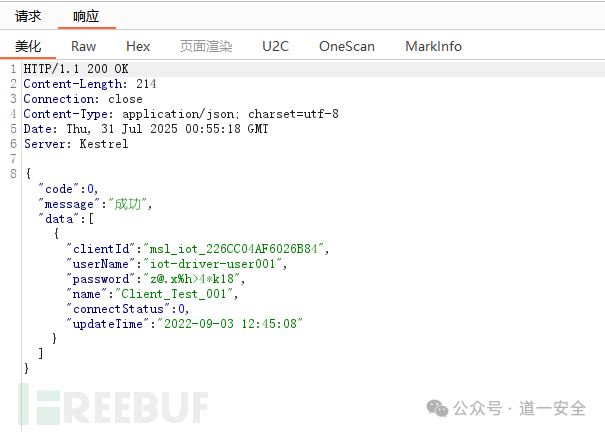Viewport: 605px width, 432px height.
Task: Click the FREEBUF watermark logo
Action: pos(113,406)
